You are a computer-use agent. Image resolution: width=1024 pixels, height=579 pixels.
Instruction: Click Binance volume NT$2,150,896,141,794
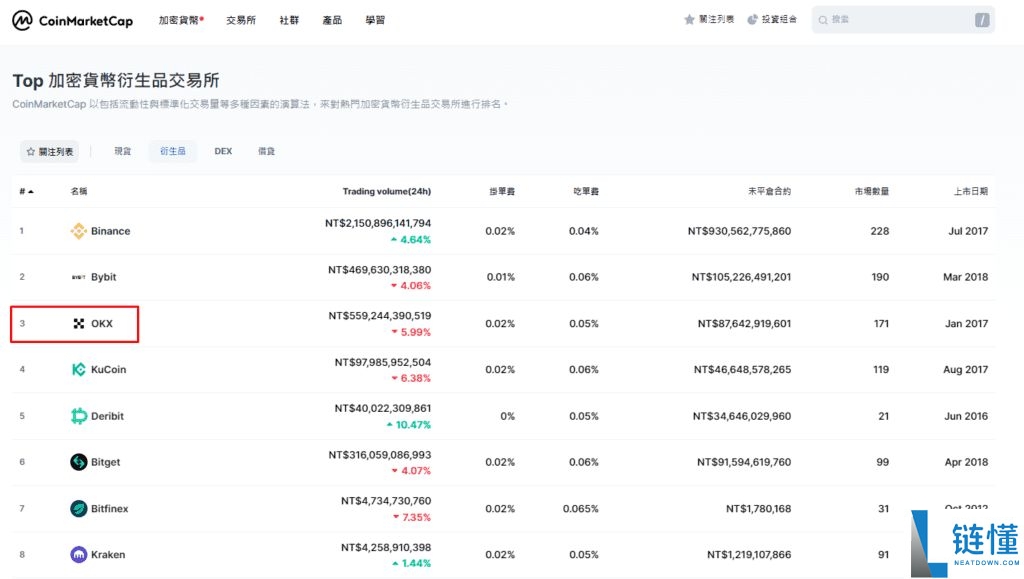(x=378, y=223)
